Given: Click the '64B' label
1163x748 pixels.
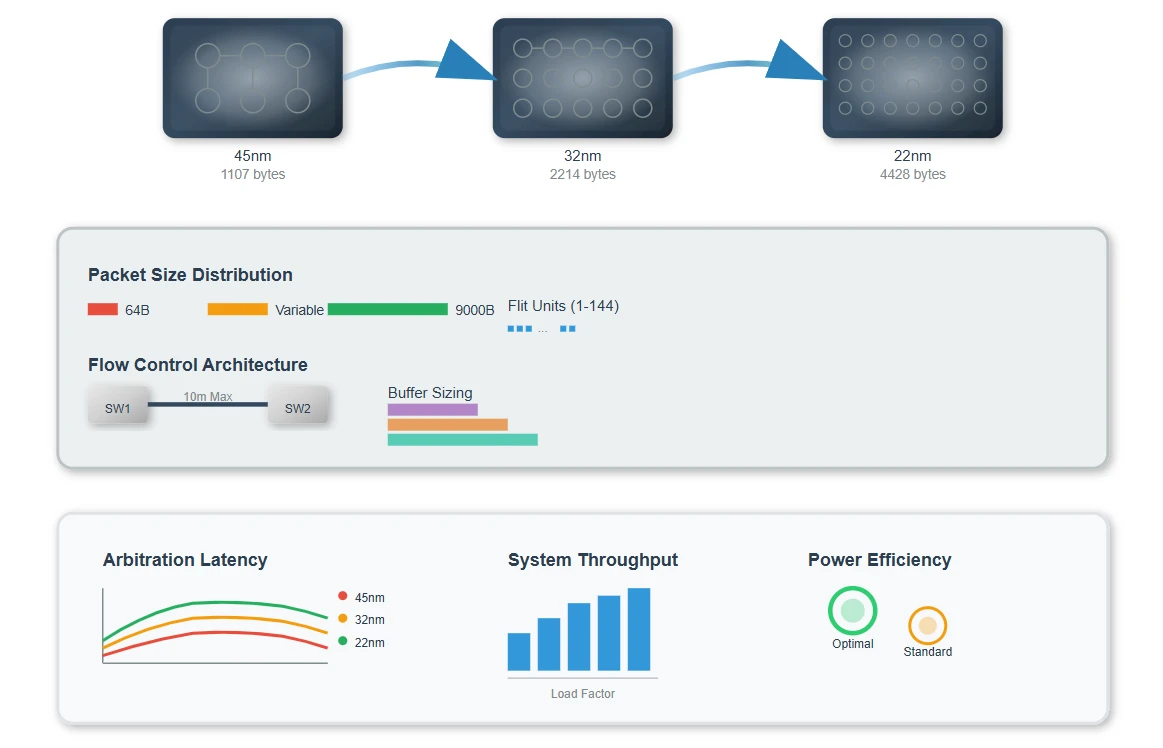Looking at the screenshot, I should pos(137,310).
